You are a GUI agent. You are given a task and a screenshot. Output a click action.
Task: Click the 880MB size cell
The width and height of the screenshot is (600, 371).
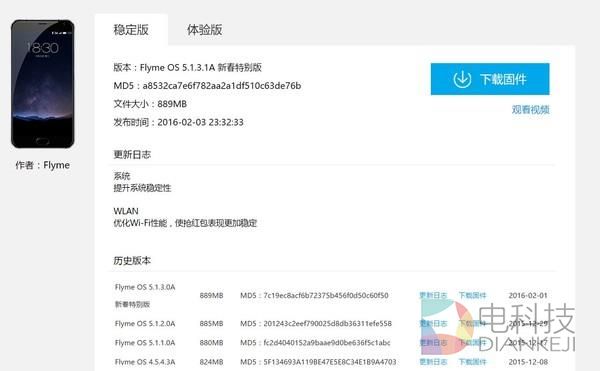tap(211, 343)
